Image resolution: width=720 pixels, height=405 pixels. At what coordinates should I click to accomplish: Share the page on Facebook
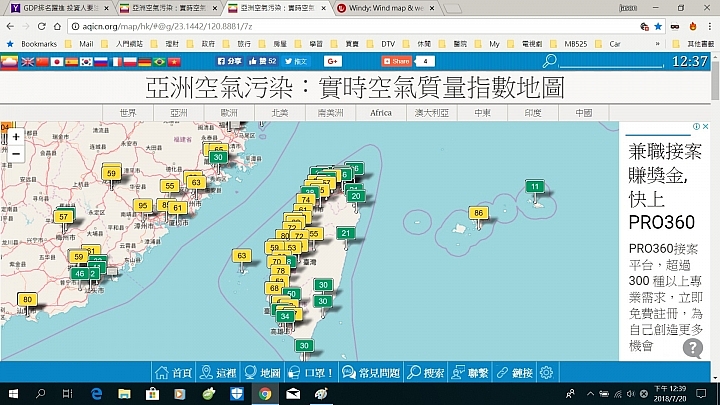point(229,61)
